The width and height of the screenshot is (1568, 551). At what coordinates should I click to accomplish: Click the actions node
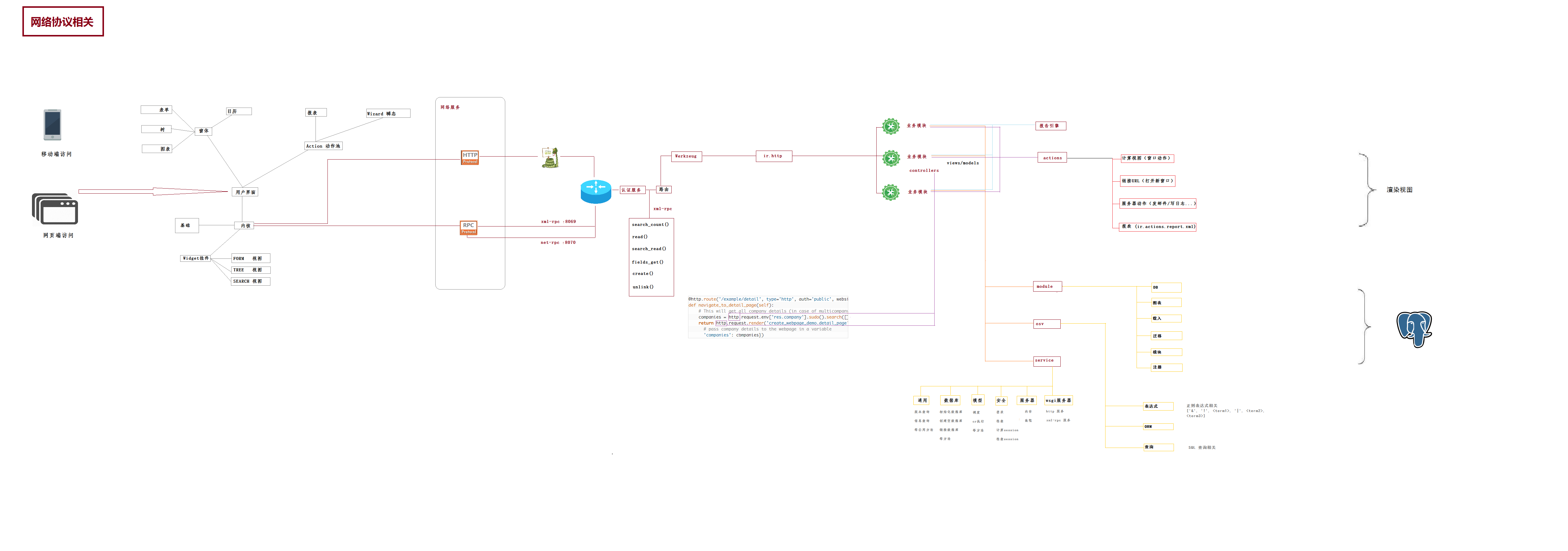1052,158
